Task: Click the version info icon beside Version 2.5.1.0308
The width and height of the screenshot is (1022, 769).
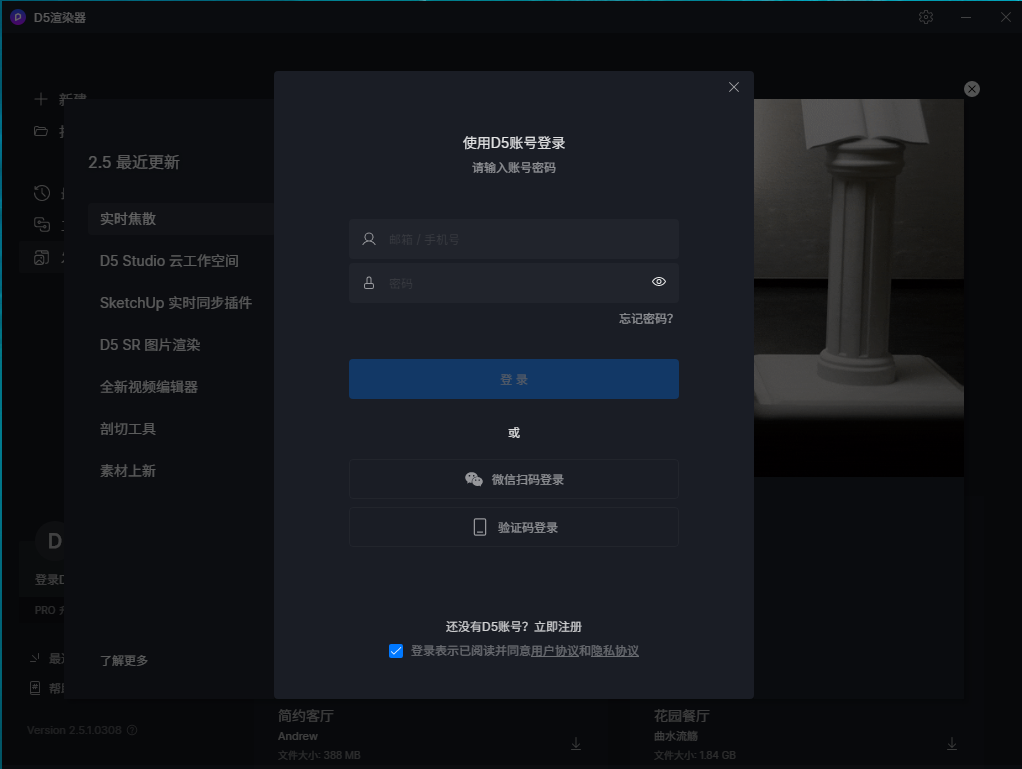Action: tap(132, 730)
